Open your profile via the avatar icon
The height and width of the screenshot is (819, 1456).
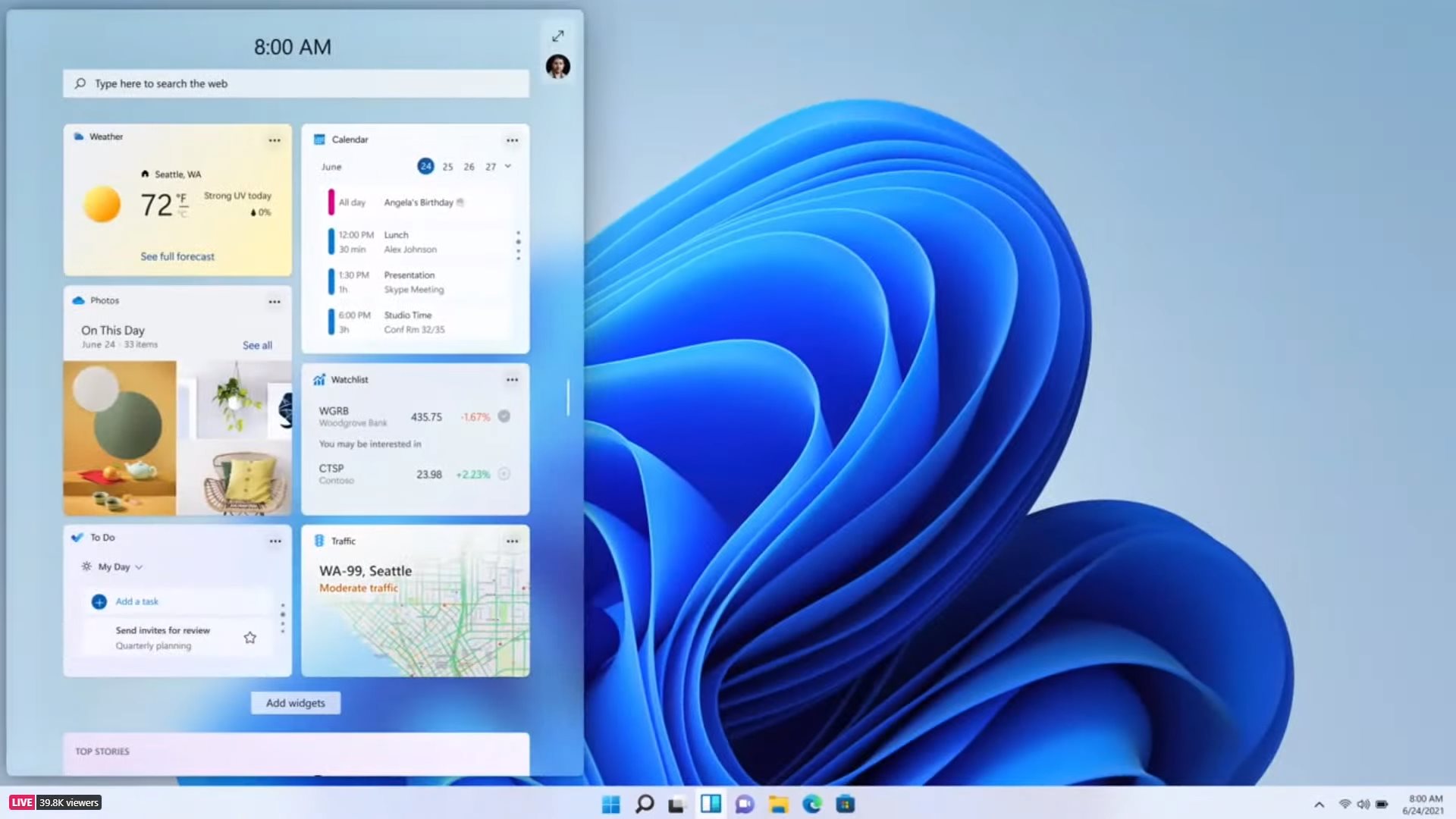click(558, 67)
